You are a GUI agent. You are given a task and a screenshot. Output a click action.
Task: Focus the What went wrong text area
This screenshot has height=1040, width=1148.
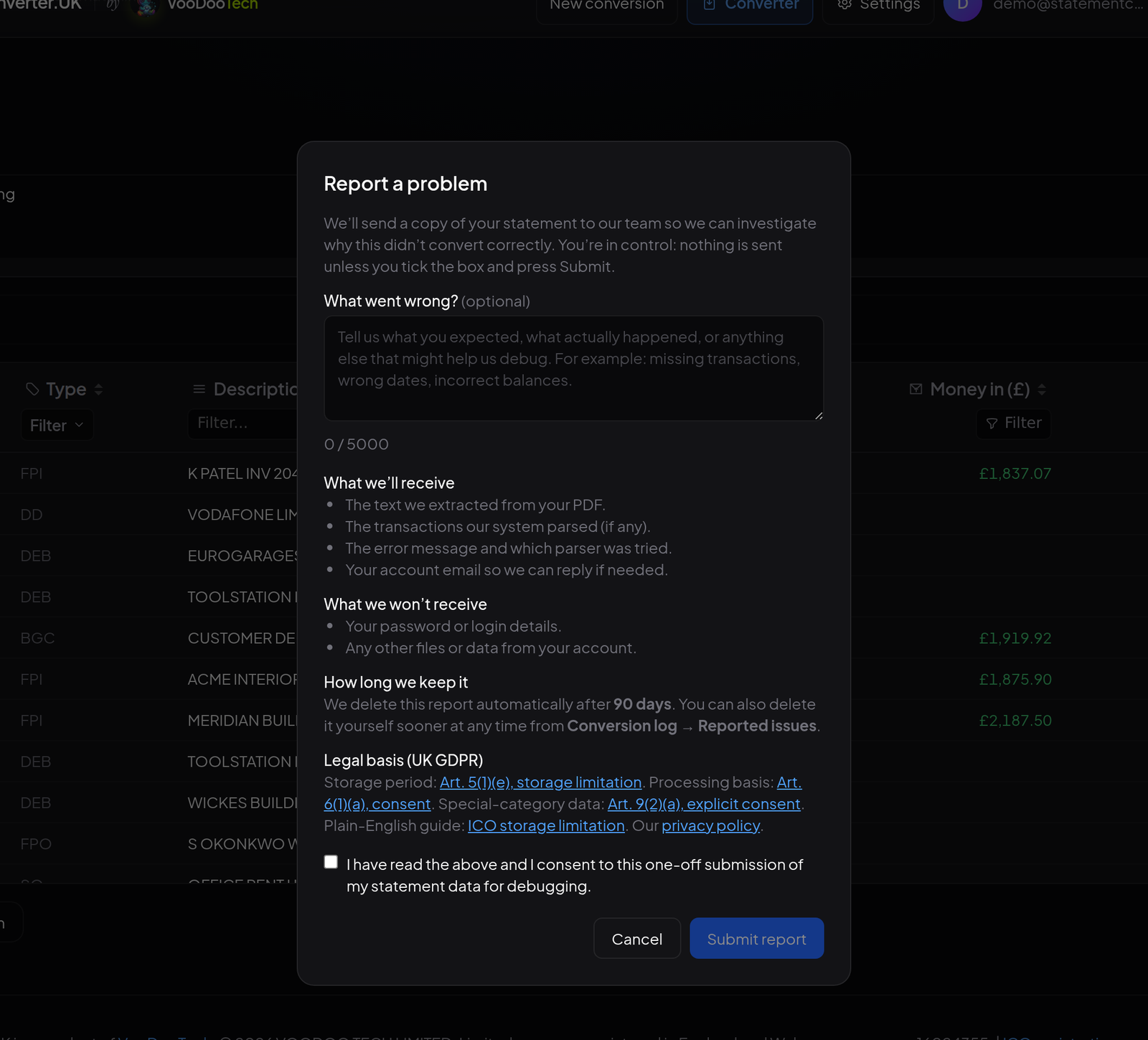coord(574,368)
